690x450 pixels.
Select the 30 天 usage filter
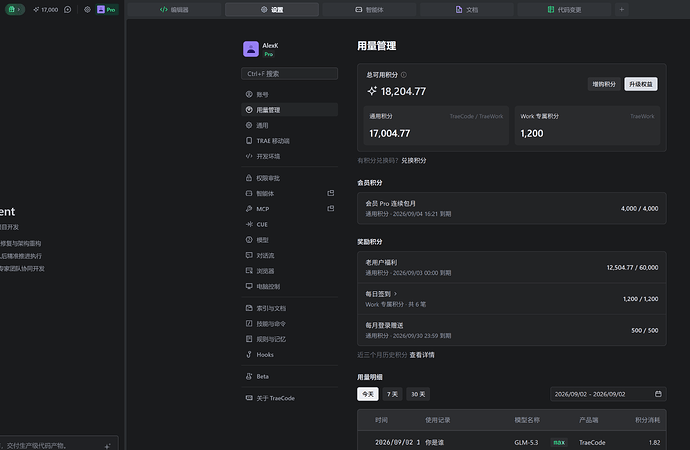[418, 394]
